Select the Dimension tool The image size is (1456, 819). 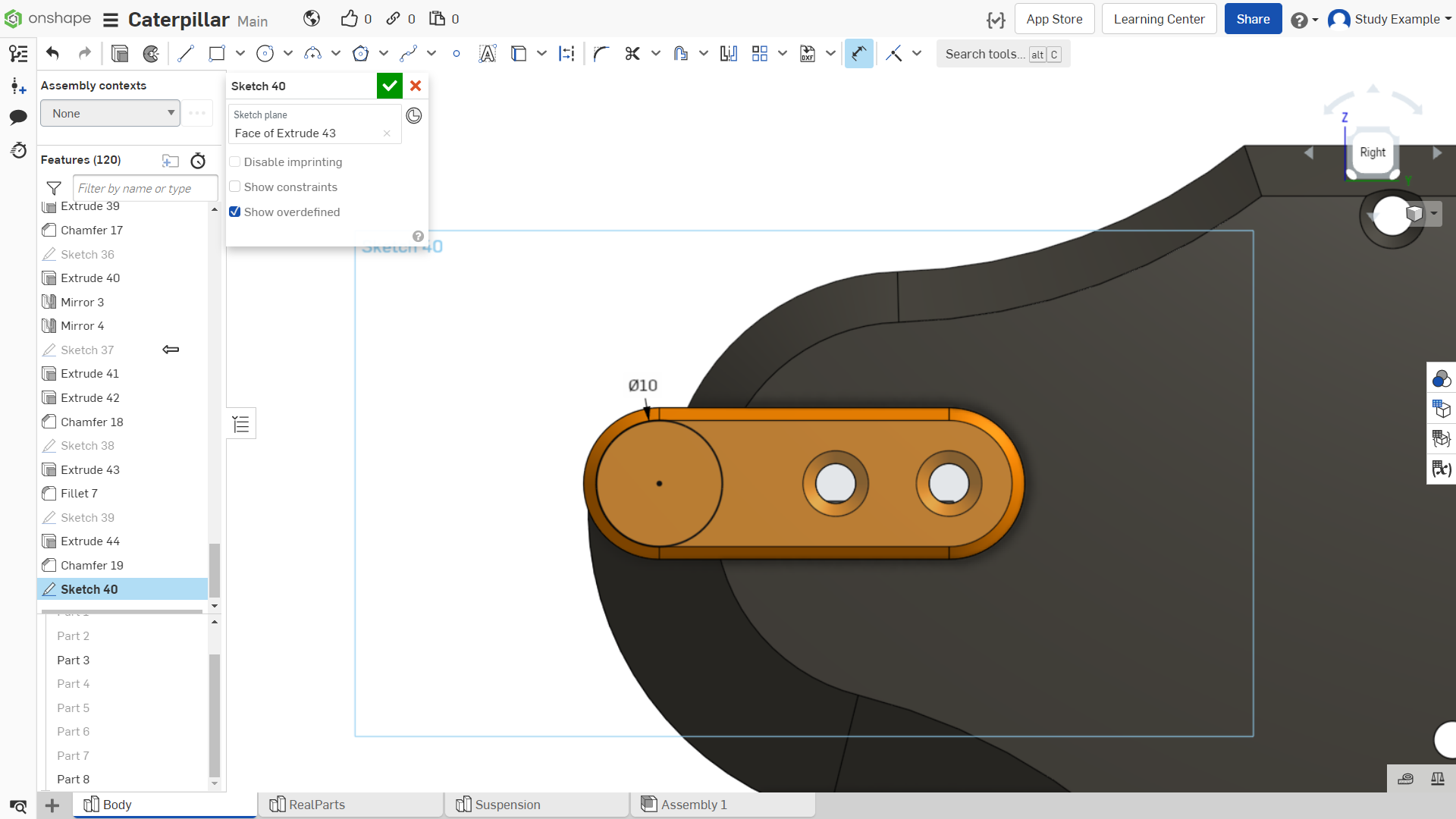(859, 54)
